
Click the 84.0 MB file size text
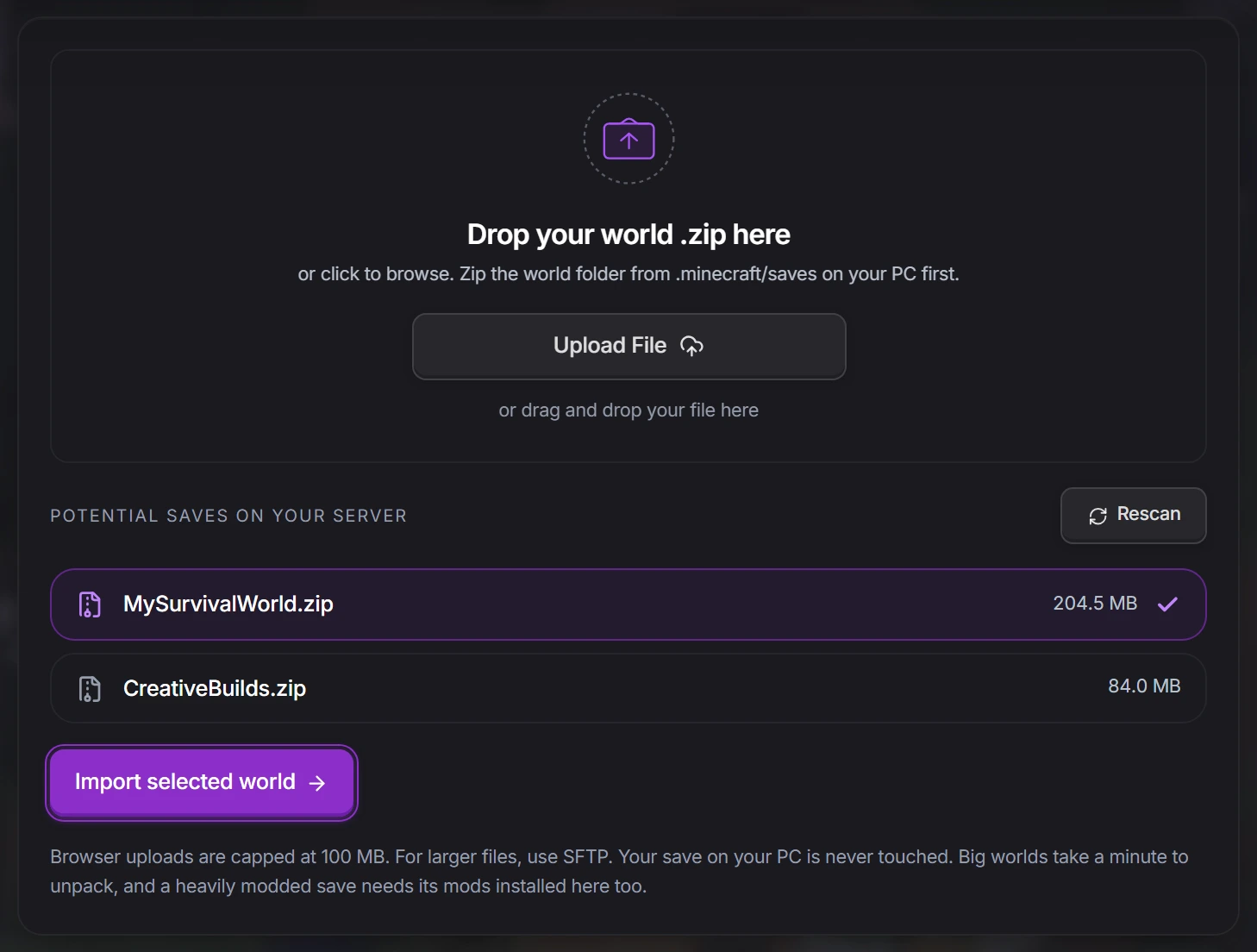click(x=1144, y=686)
